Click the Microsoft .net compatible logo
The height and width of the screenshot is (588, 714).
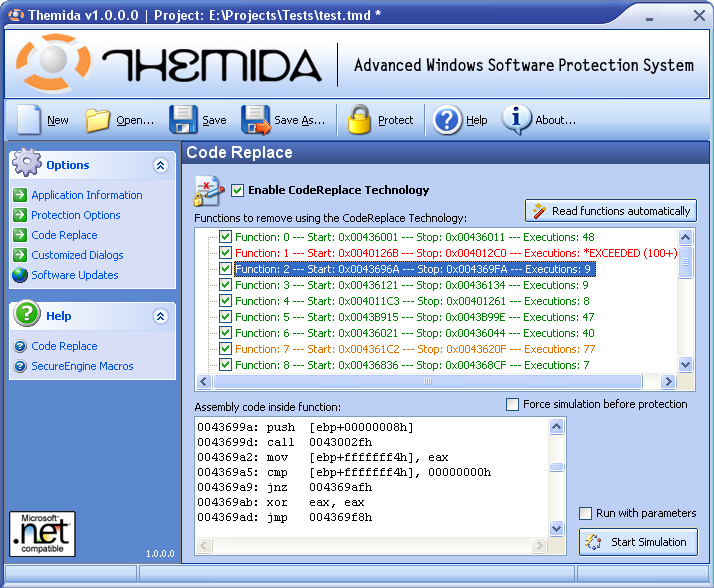coord(42,534)
